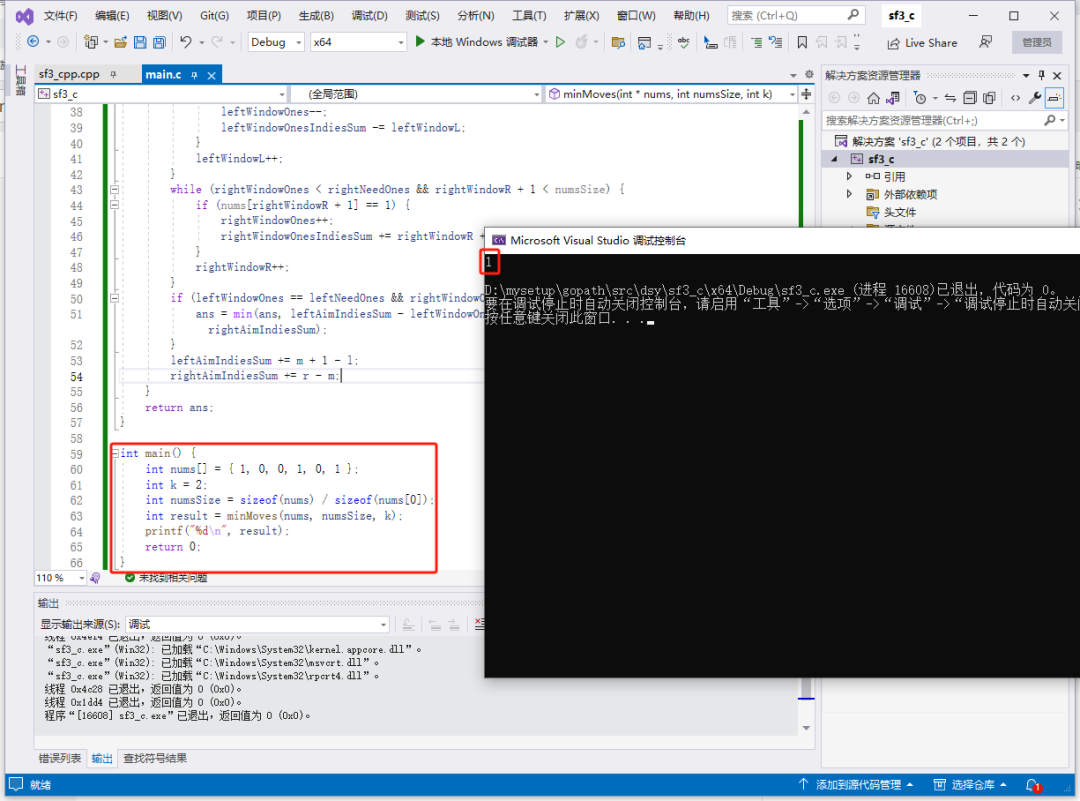Image resolution: width=1080 pixels, height=801 pixels.
Task: Click the Undo arrow icon
Action: 186,42
